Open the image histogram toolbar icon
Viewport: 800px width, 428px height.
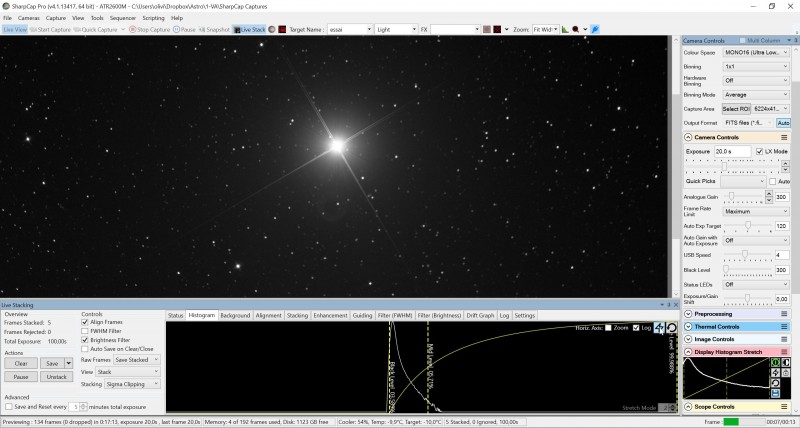tap(565, 30)
